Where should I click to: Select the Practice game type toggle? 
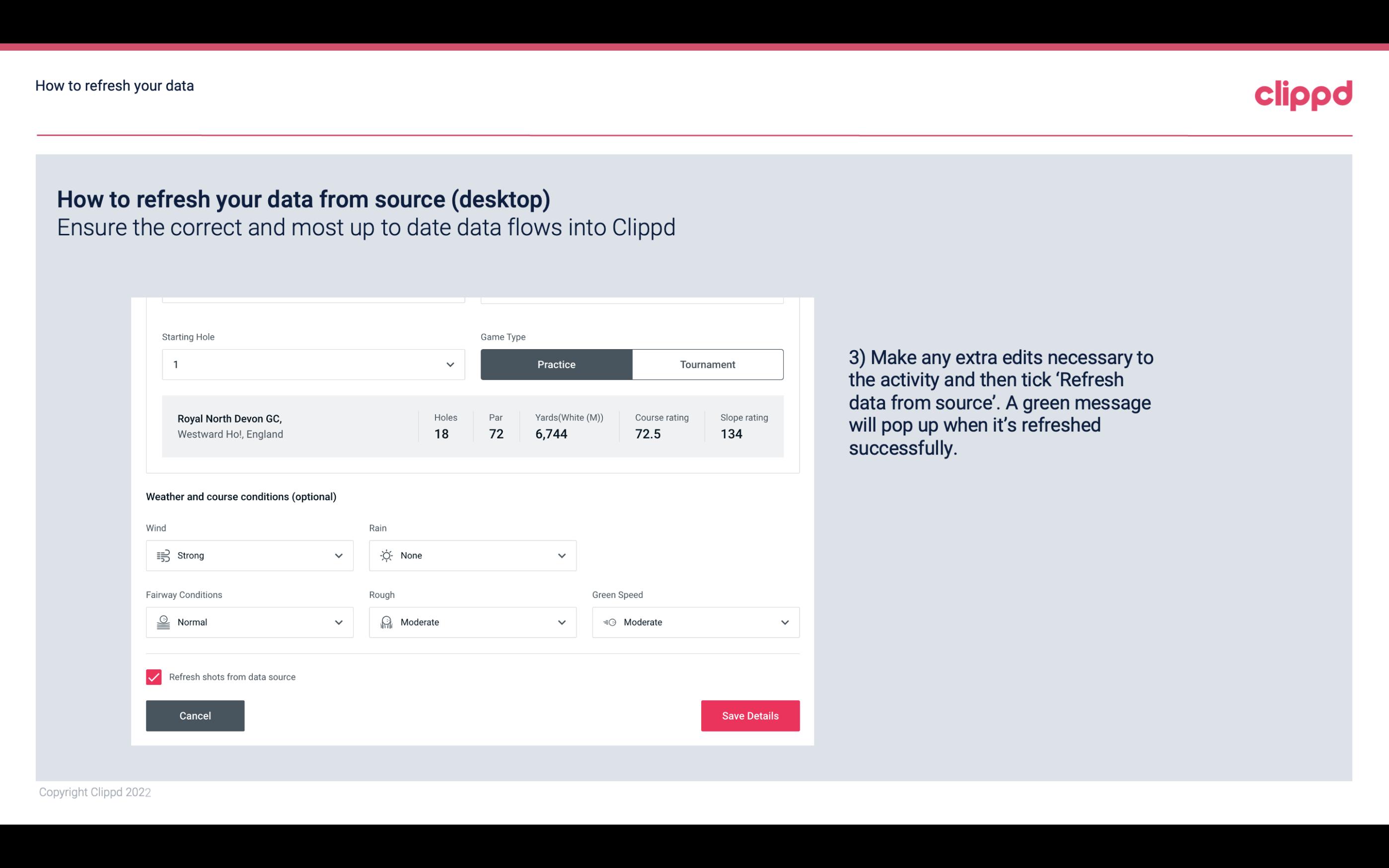[556, 364]
